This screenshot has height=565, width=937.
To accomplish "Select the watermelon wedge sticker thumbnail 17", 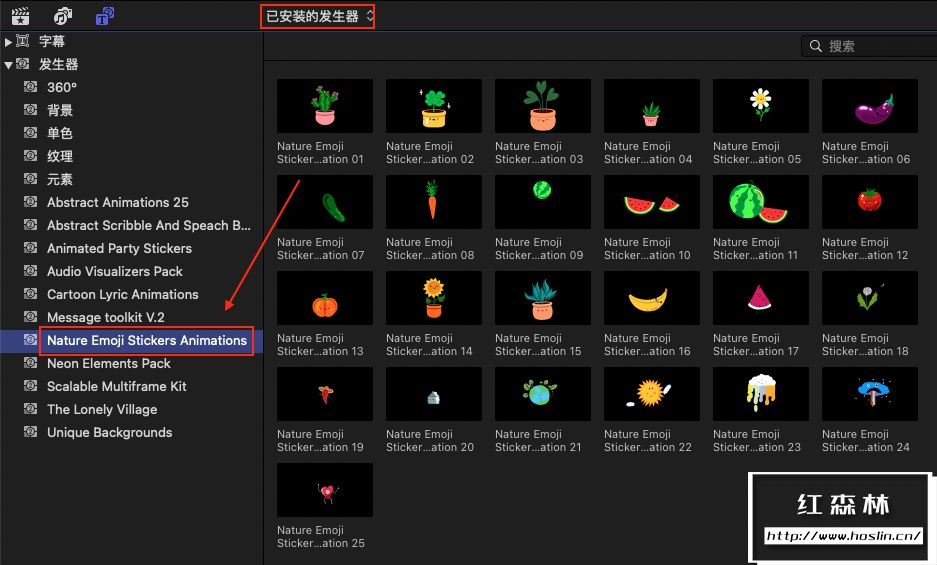I will [761, 298].
